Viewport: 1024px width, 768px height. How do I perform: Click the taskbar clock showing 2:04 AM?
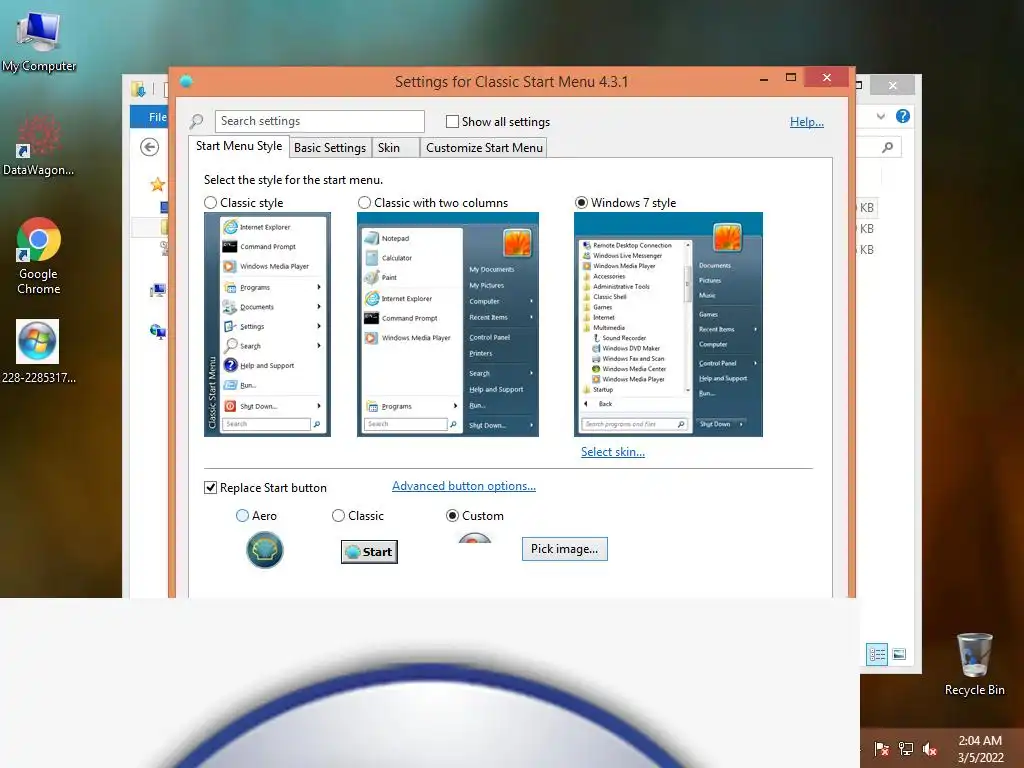click(x=980, y=748)
